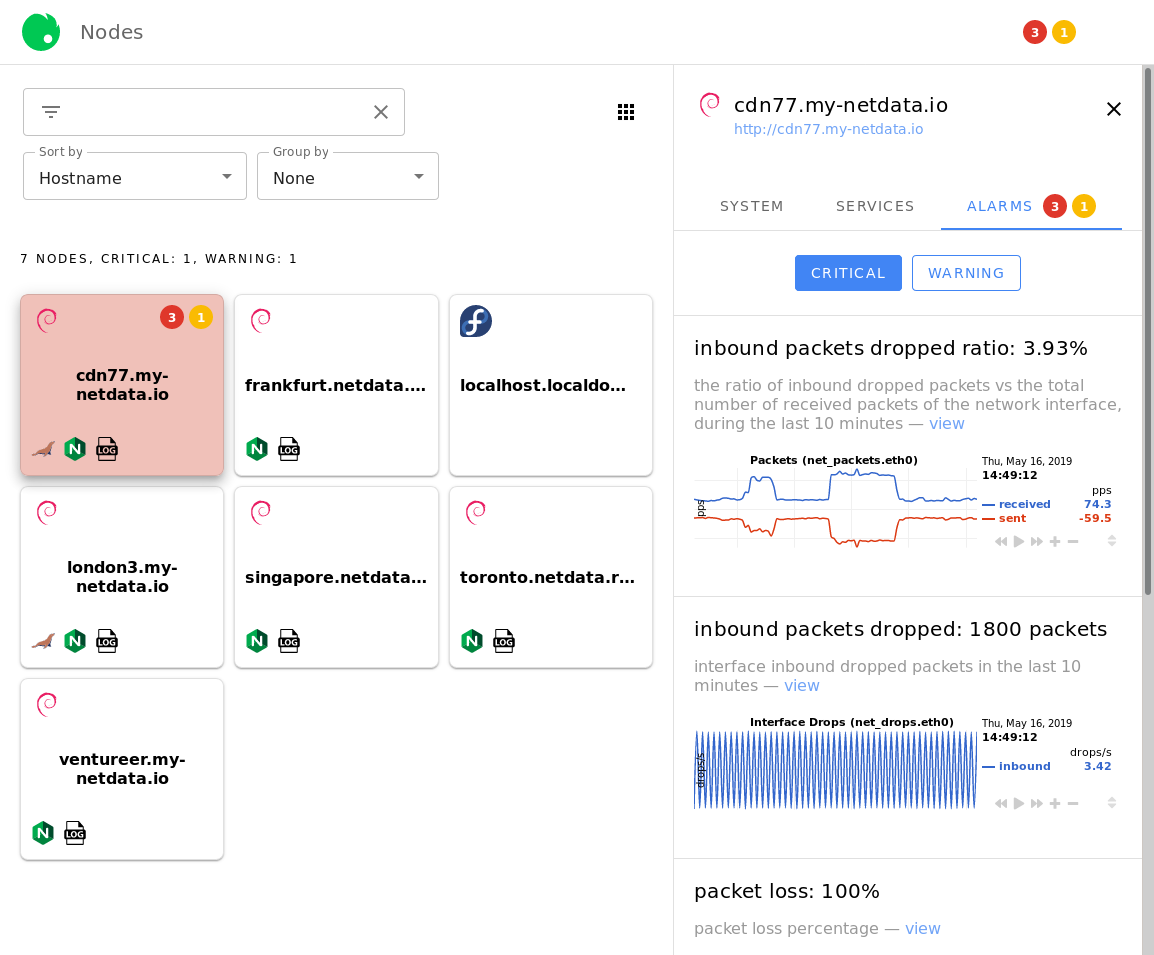Open view link for packets dropped alarm
The image size is (1154, 955).
click(801, 686)
